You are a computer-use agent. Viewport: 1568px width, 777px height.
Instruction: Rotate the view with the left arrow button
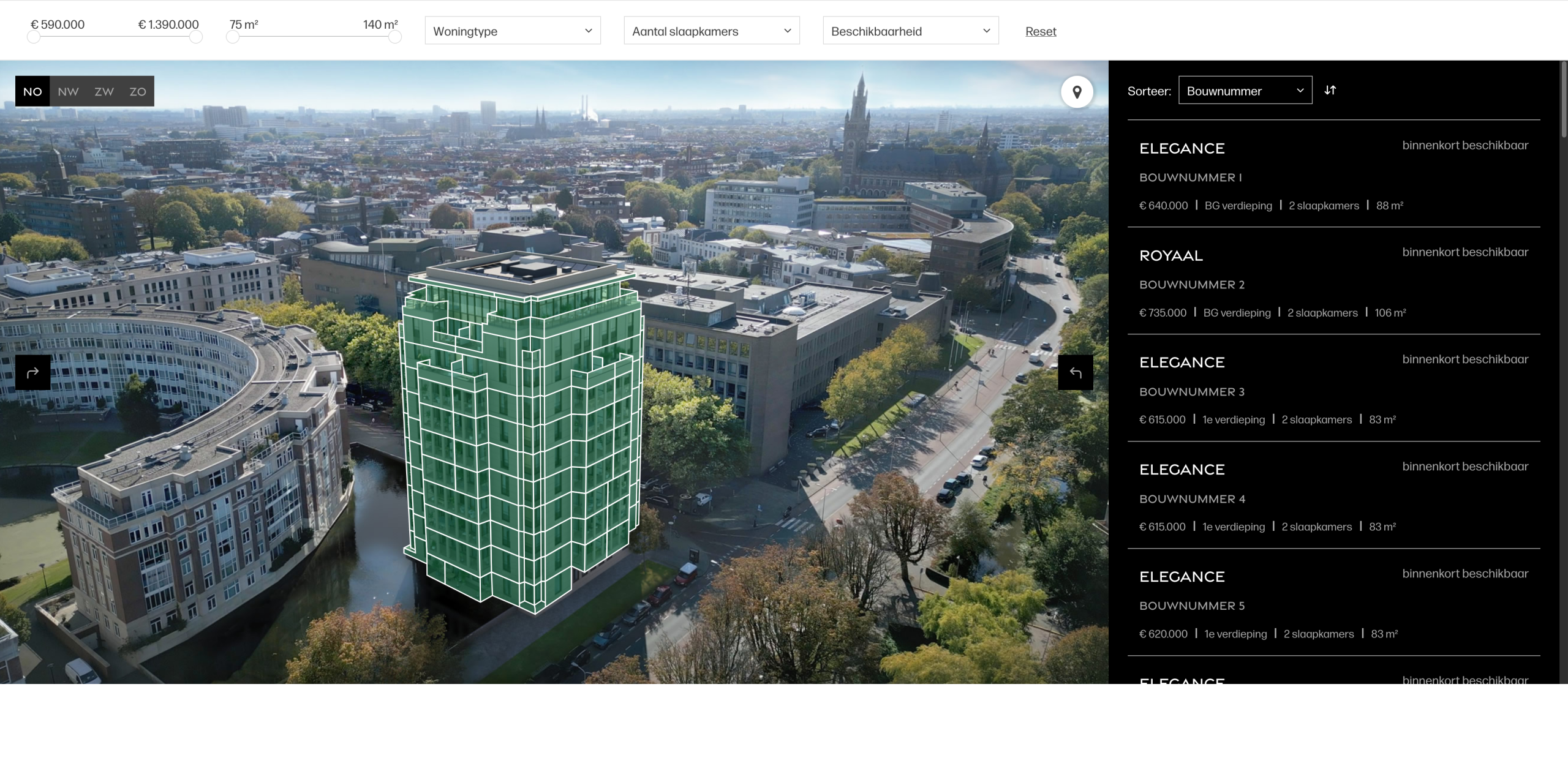32,372
